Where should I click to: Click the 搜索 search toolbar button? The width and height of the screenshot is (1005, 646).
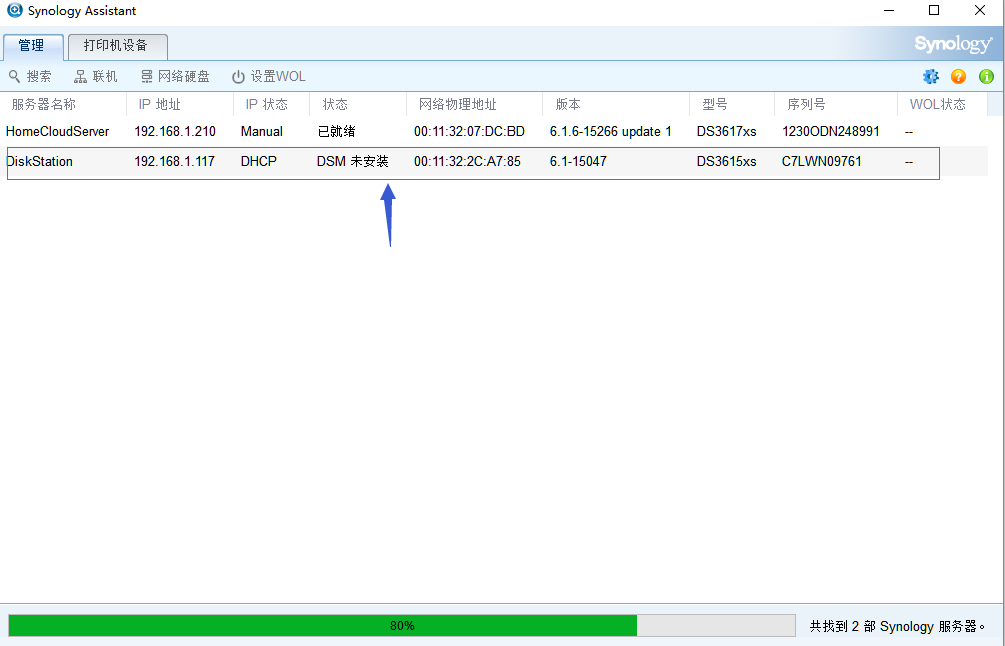[30, 77]
